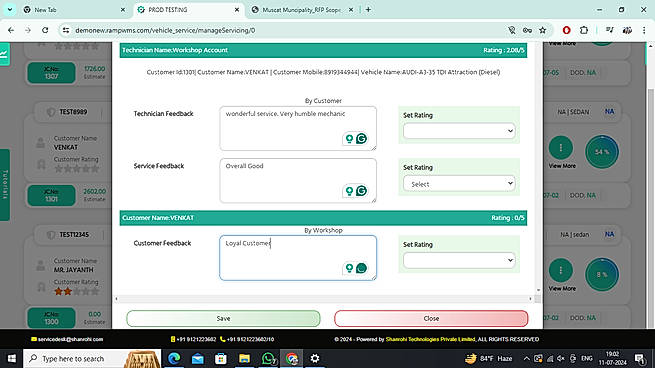Open the Opera red extension icon

566,30
